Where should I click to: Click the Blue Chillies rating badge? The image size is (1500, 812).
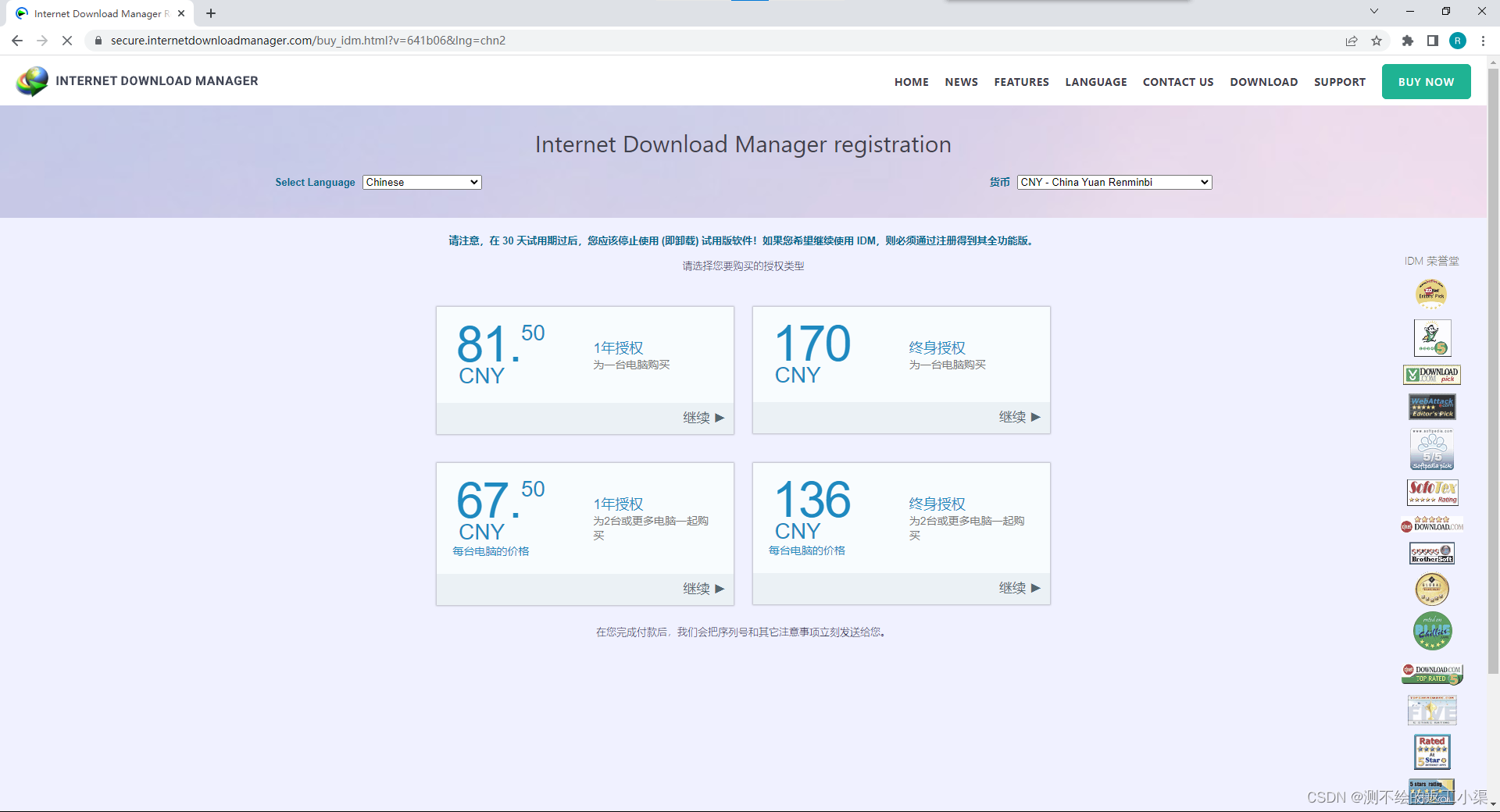pyautogui.click(x=1432, y=631)
